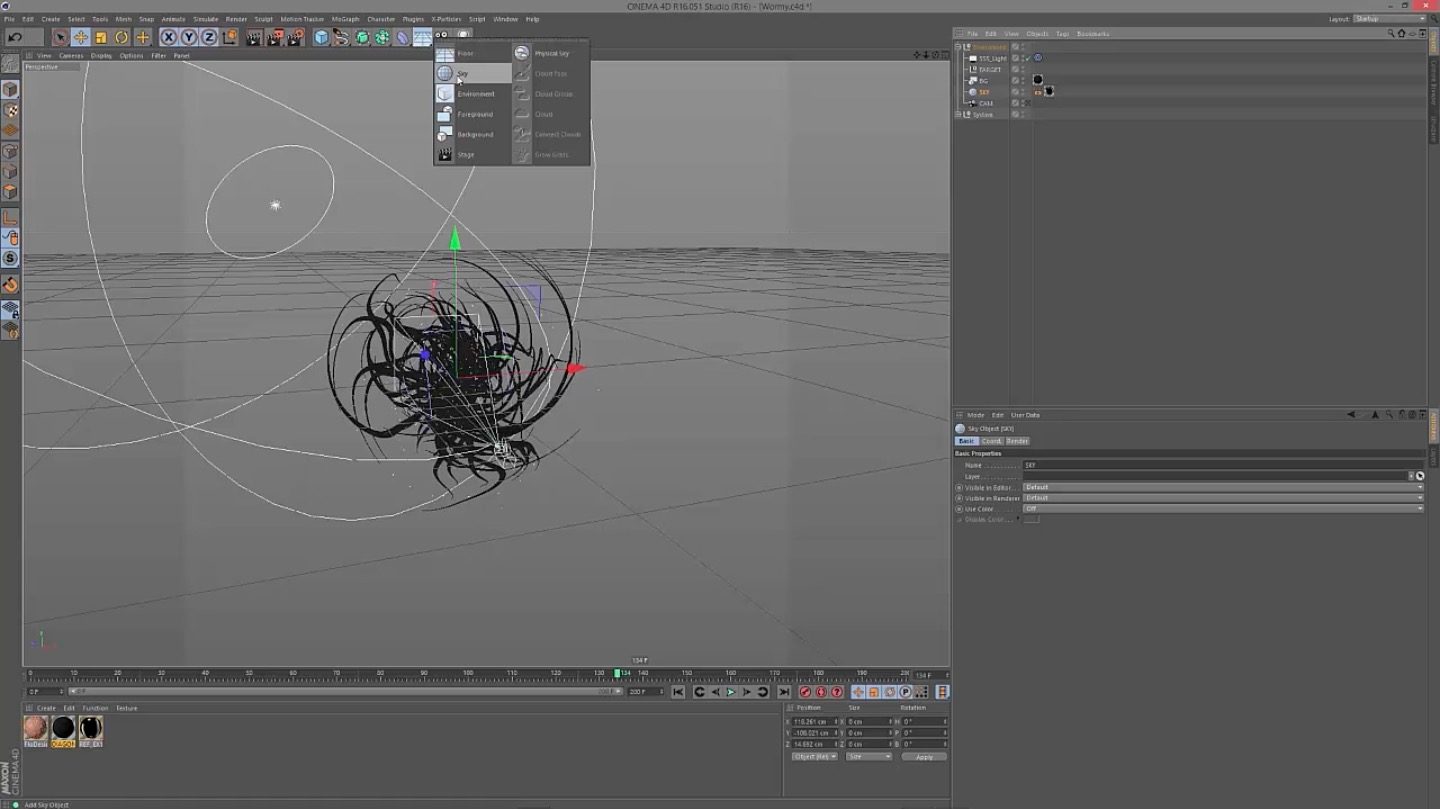Select the BG object row

click(x=984, y=81)
